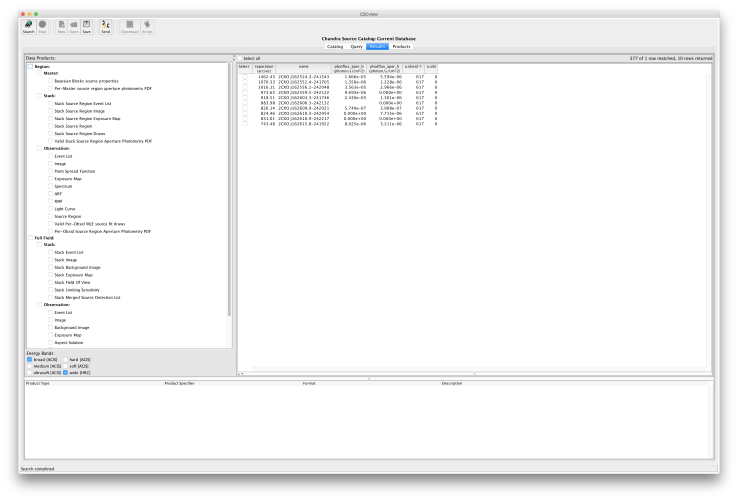Click the Download toolbar icon

point(129,25)
